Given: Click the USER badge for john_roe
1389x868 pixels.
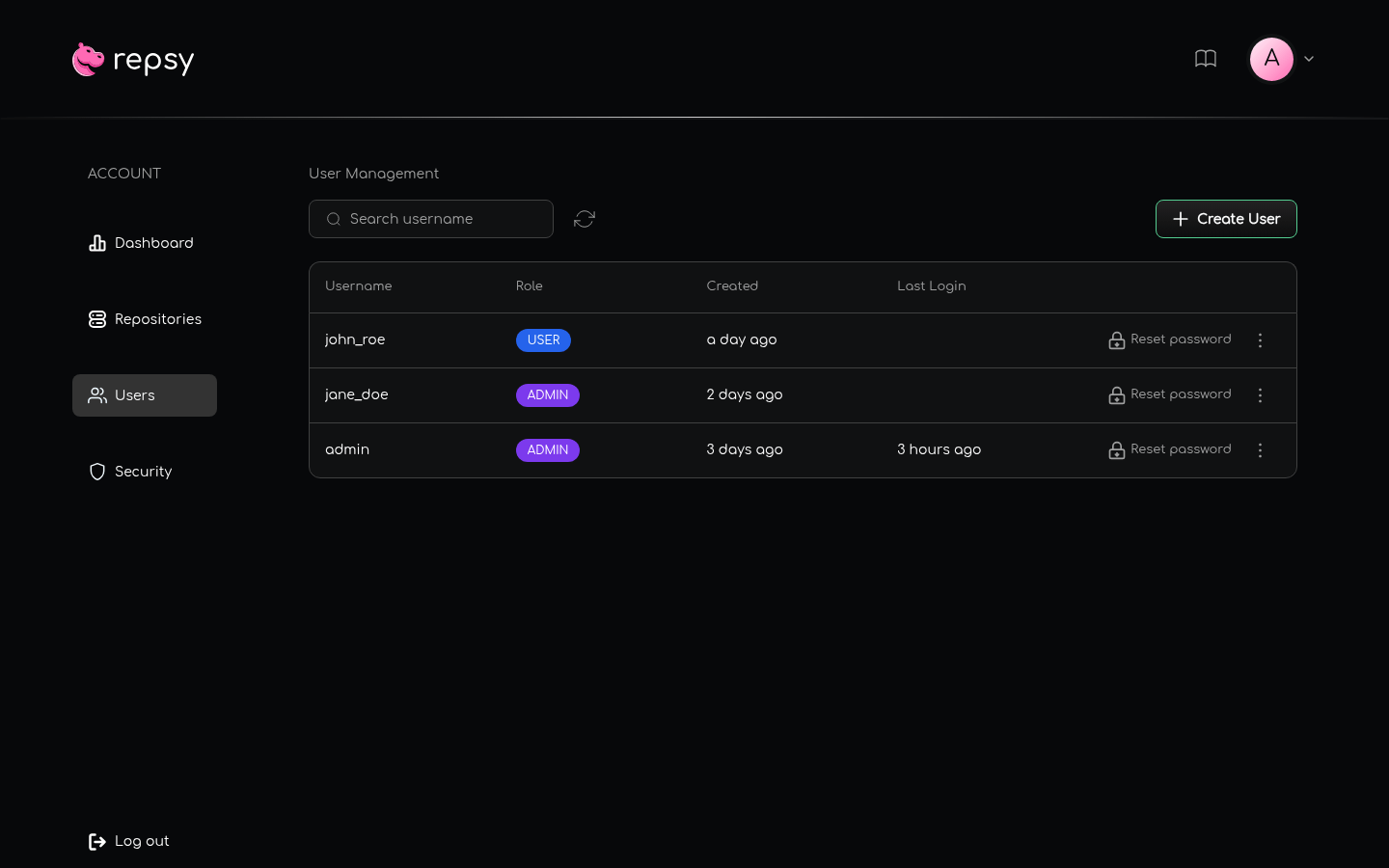Looking at the screenshot, I should 543,340.
